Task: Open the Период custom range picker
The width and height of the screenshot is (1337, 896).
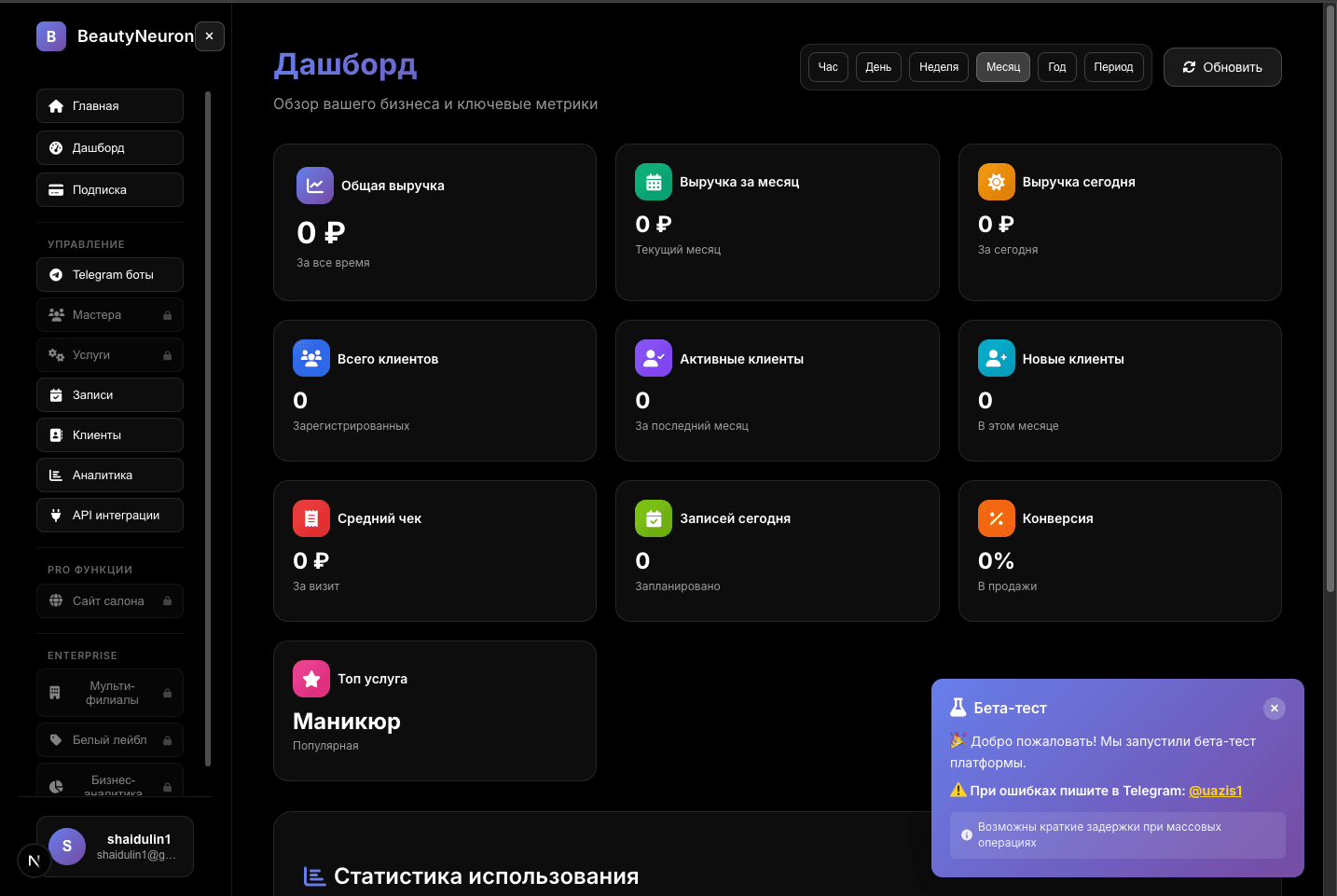Action: (x=1113, y=67)
